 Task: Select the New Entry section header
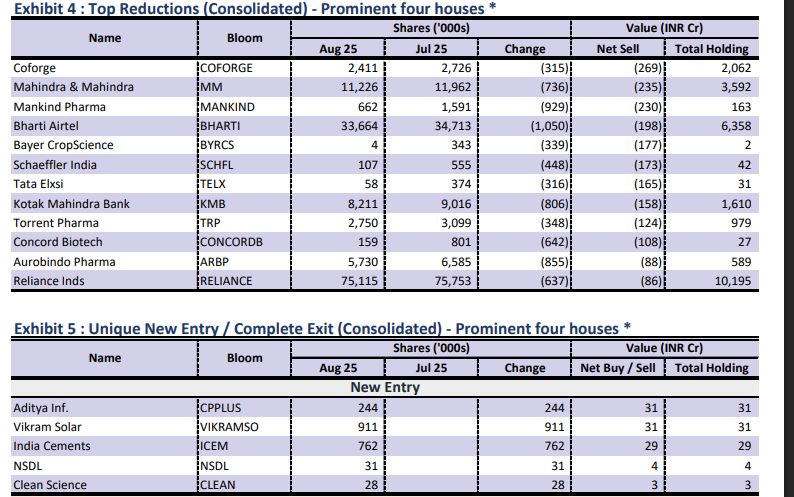384,387
